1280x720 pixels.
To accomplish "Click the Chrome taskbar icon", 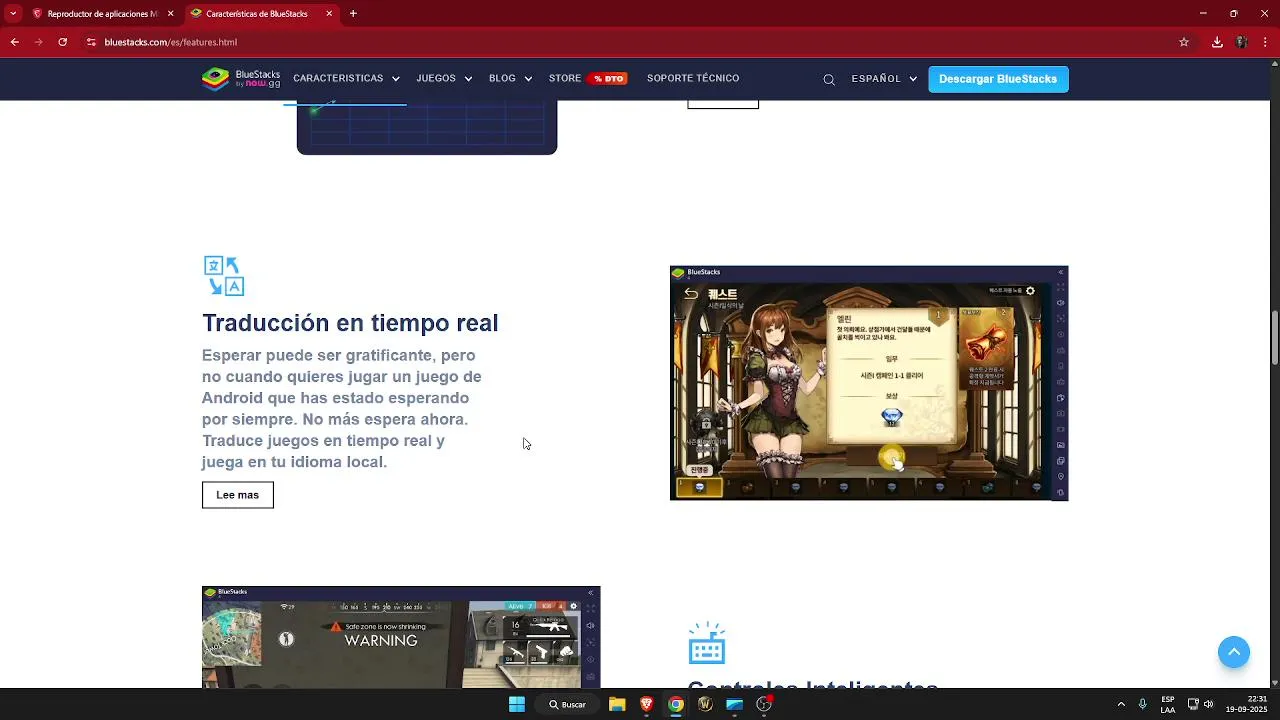I will [x=676, y=704].
